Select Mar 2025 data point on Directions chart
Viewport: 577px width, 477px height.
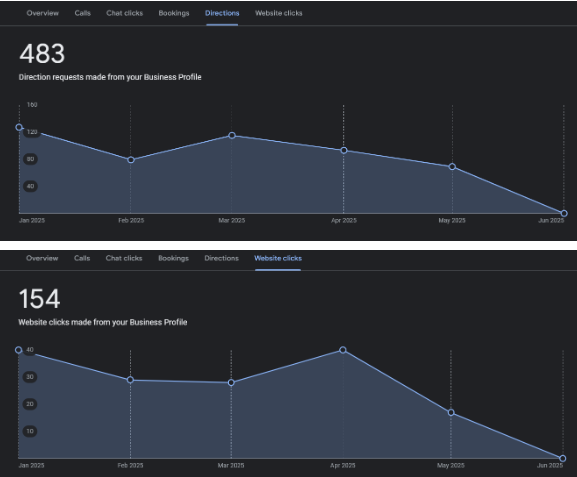tap(232, 135)
